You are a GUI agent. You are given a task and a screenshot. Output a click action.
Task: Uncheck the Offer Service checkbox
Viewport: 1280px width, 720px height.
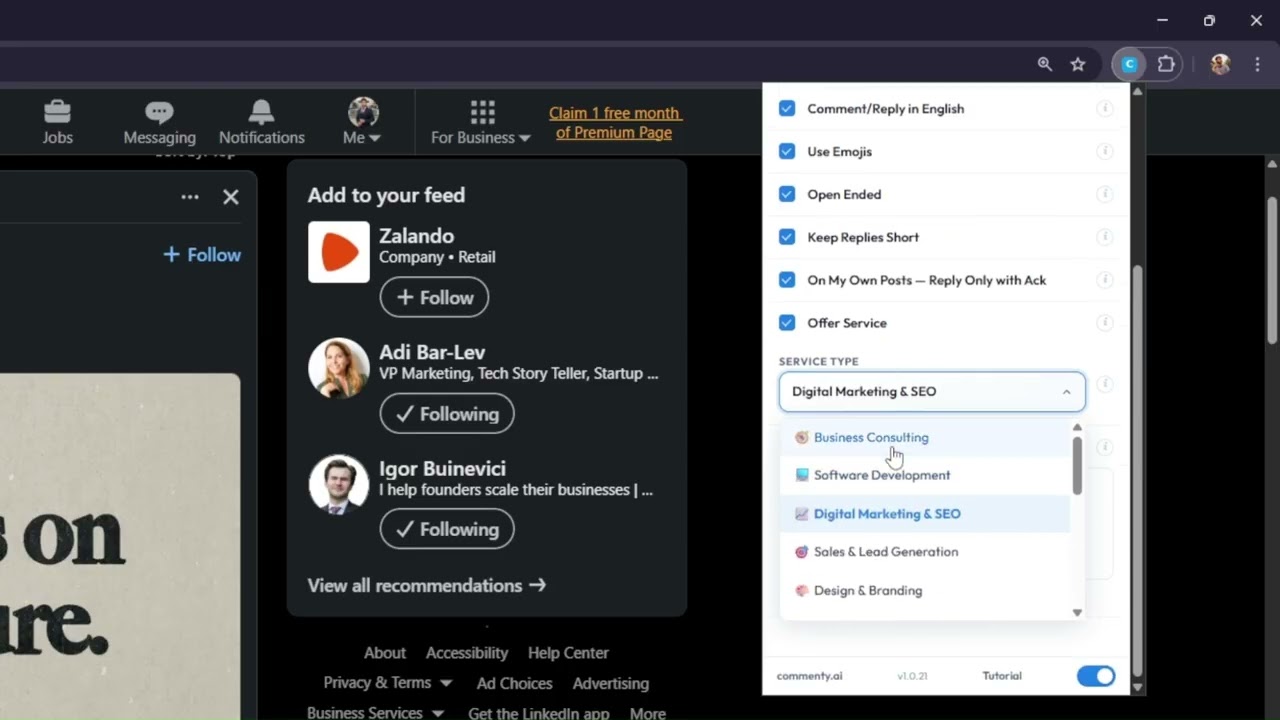click(787, 323)
